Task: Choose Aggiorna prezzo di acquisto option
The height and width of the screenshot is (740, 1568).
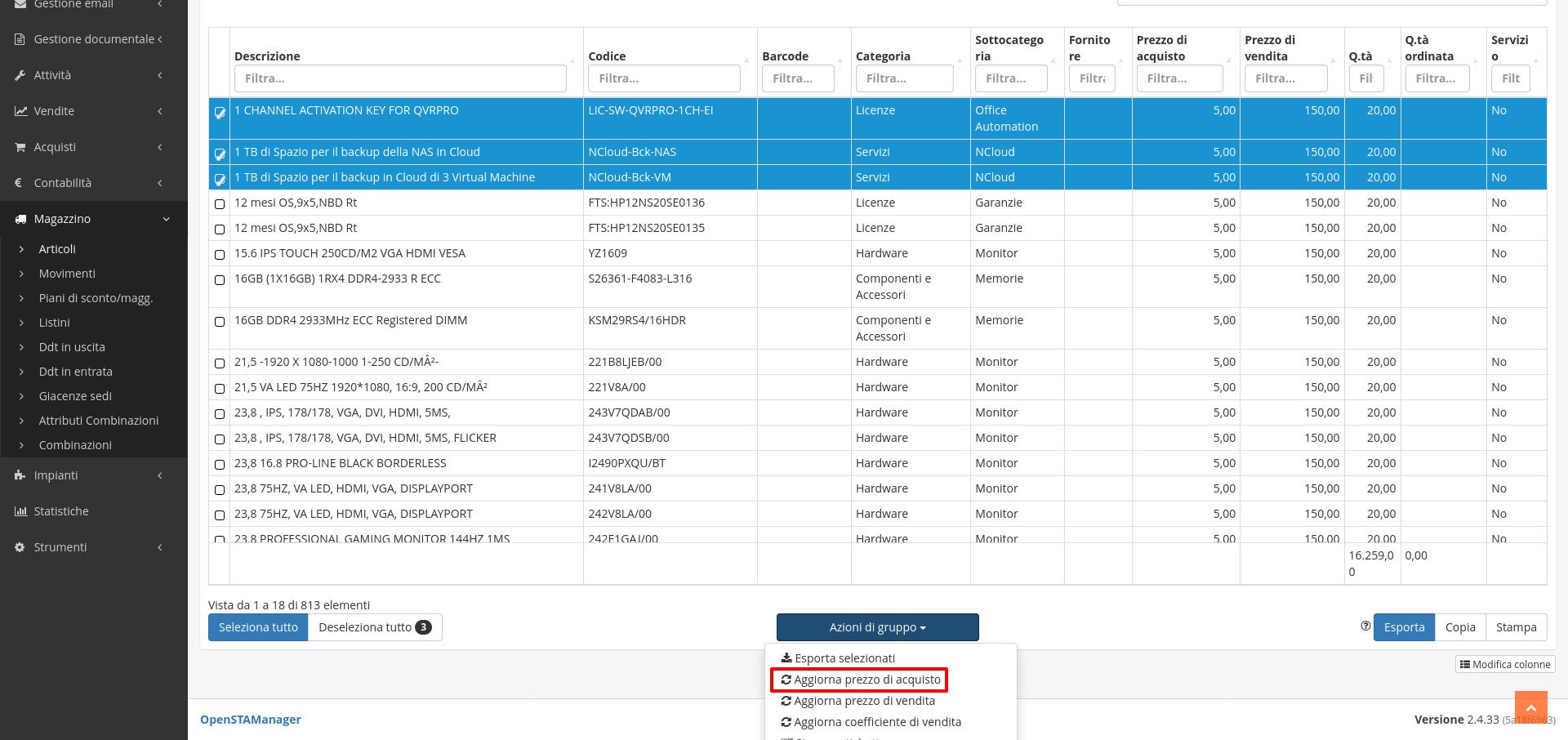Action: pyautogui.click(x=866, y=680)
